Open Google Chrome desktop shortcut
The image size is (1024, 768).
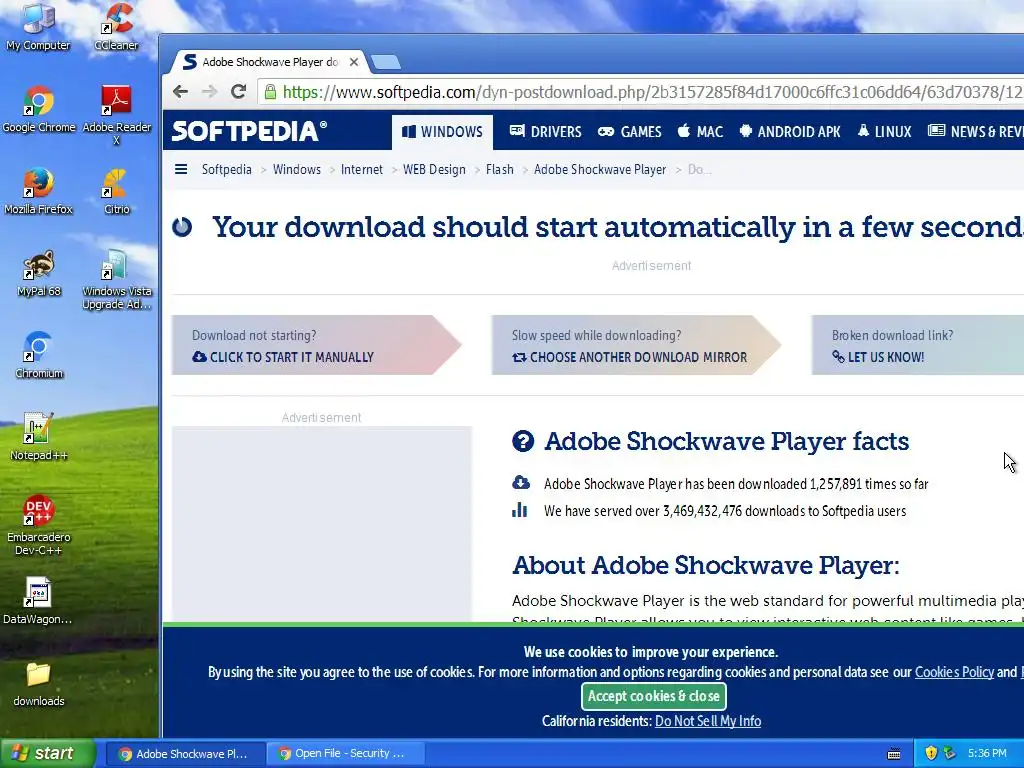tap(39, 109)
